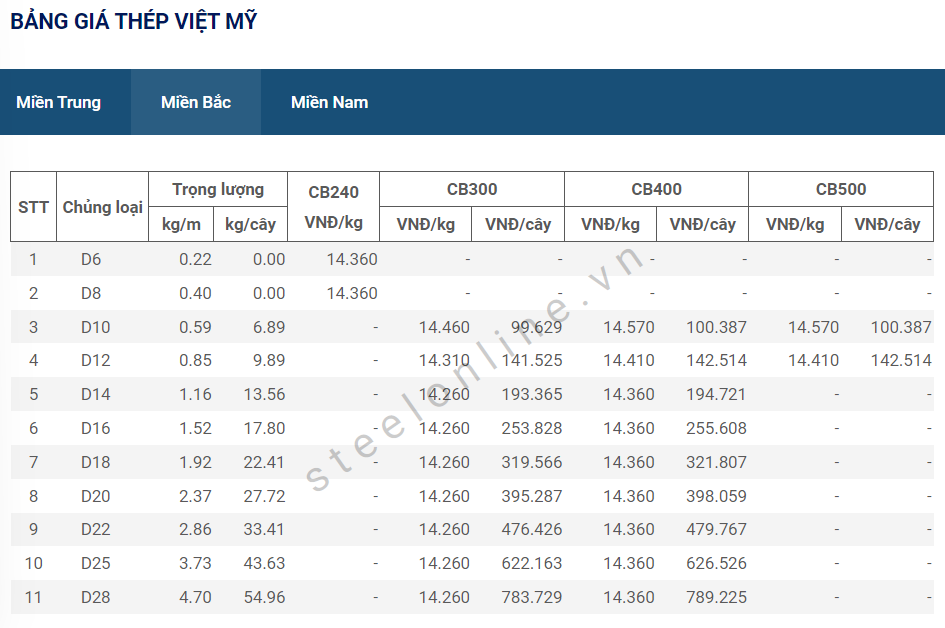Screen dimensions: 945x628
Task: Click the 43.63 kg/cây weight for D25
Action: point(265,564)
